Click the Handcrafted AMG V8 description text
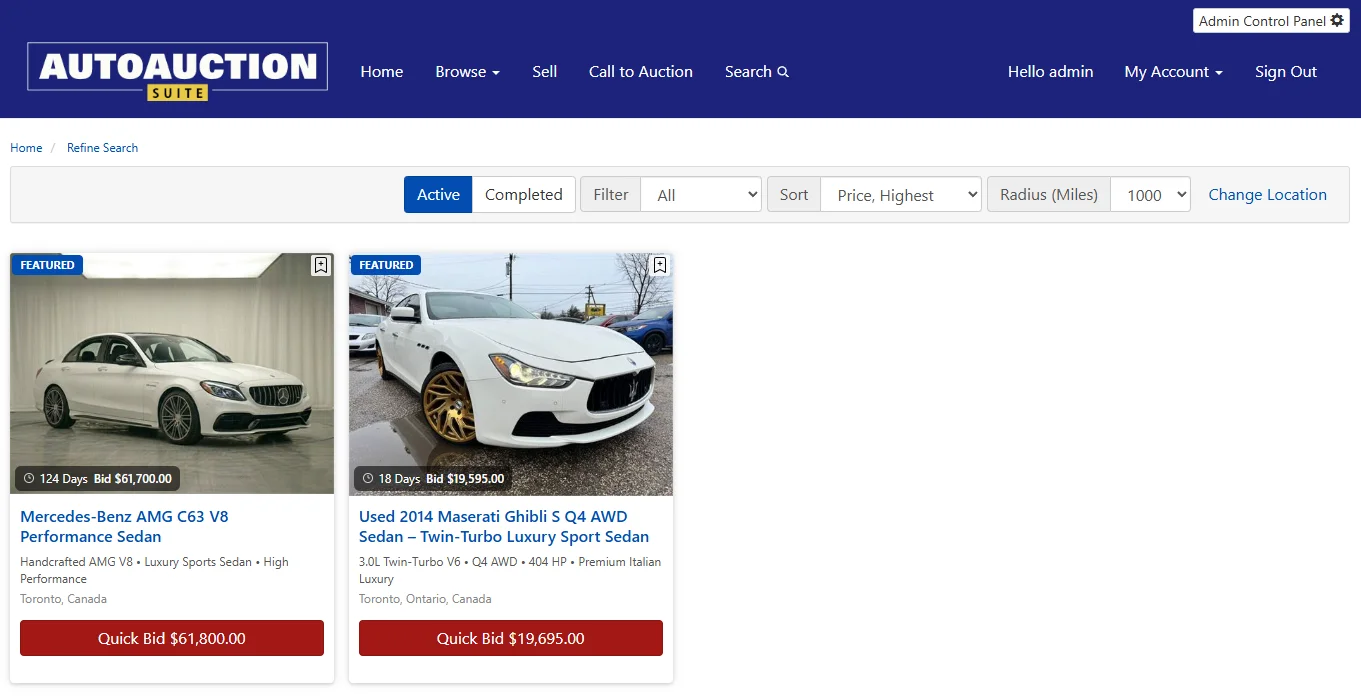This screenshot has height=696, width=1361. 154,570
